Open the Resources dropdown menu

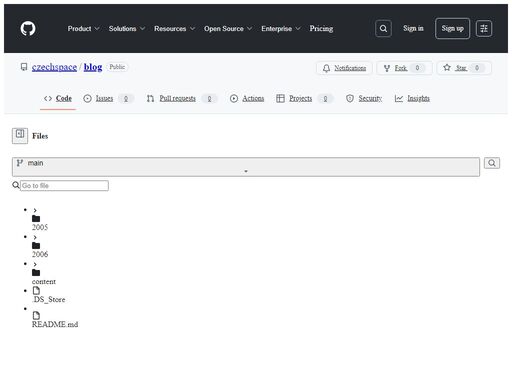pos(174,29)
